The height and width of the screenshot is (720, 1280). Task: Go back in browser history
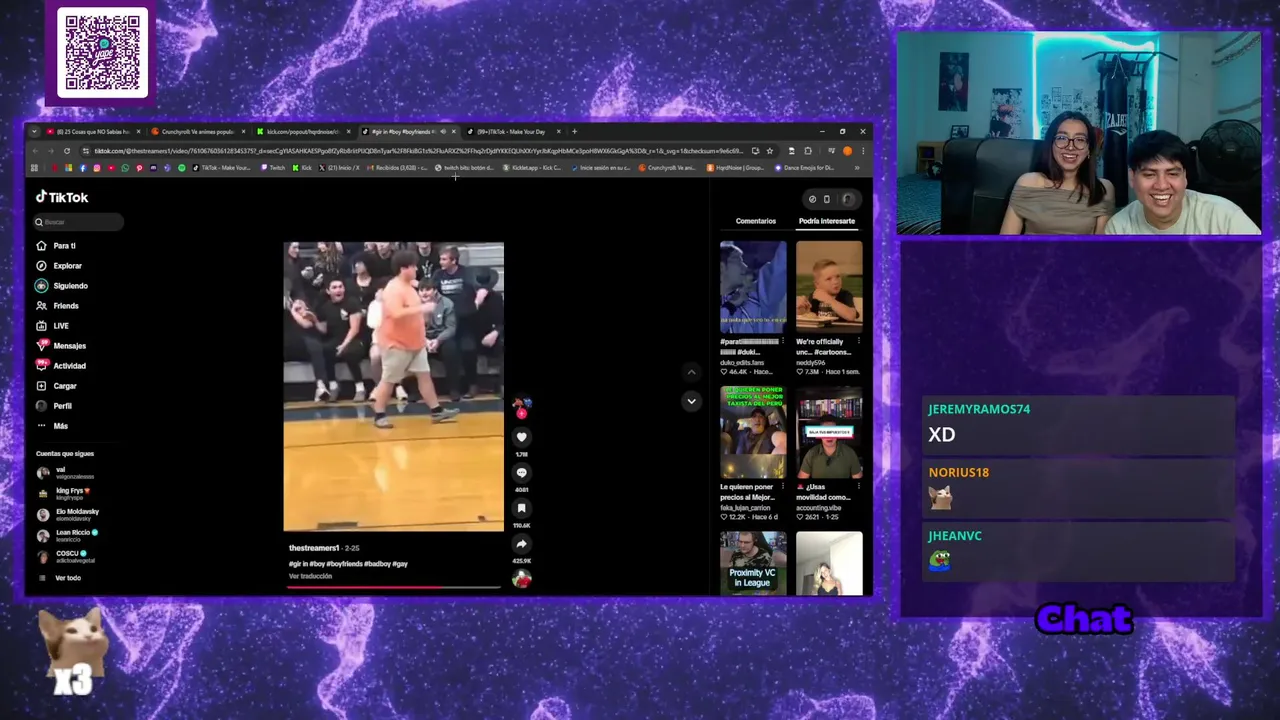click(x=36, y=151)
